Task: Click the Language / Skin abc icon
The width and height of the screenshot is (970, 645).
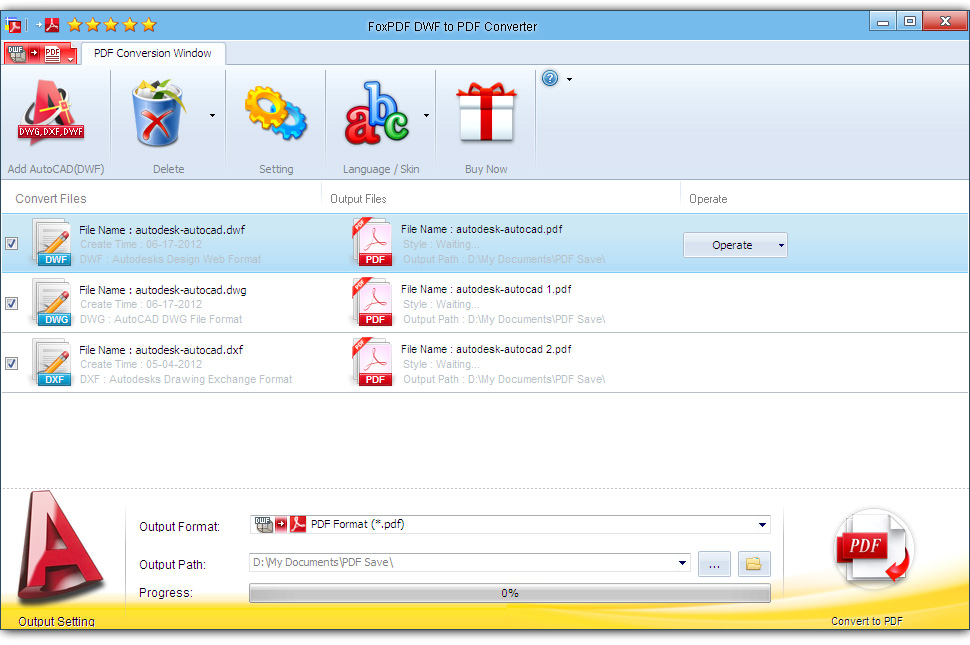Action: (377, 113)
